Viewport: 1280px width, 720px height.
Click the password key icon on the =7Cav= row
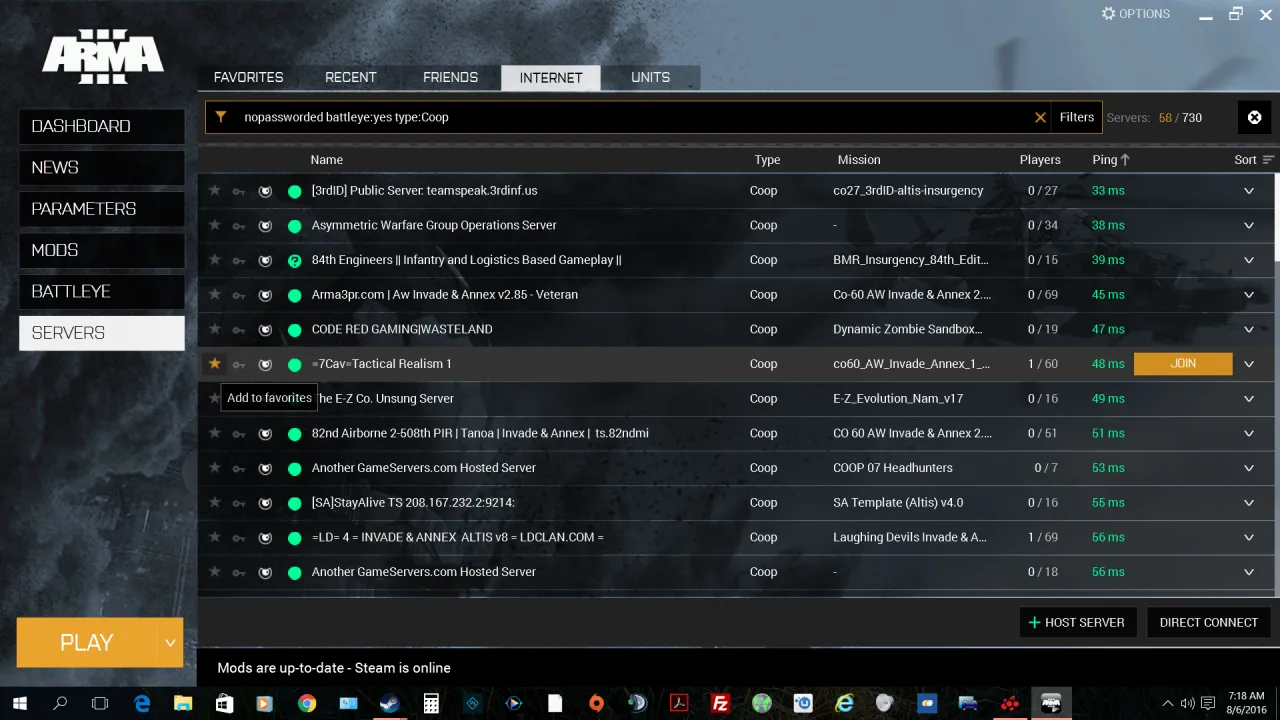tap(239, 364)
